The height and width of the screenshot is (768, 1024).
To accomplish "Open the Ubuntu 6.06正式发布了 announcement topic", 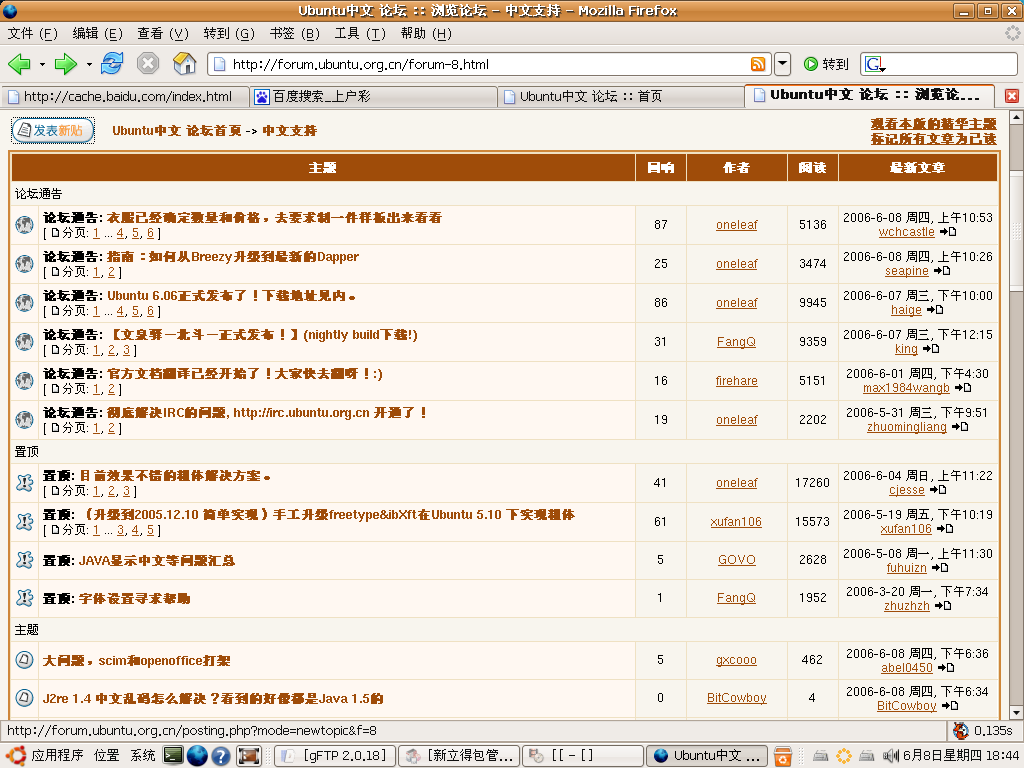I will click(231, 296).
